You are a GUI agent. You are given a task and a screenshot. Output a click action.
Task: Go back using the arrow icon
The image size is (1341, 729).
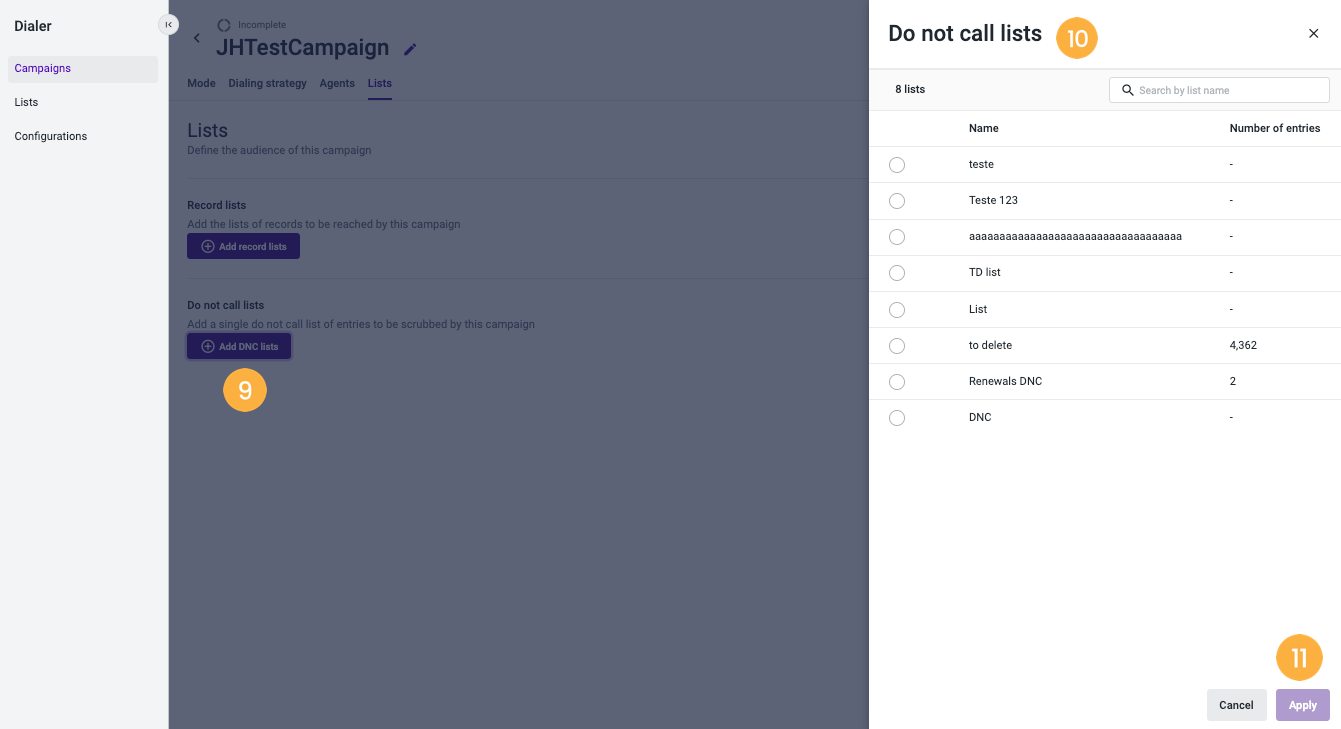tap(197, 38)
